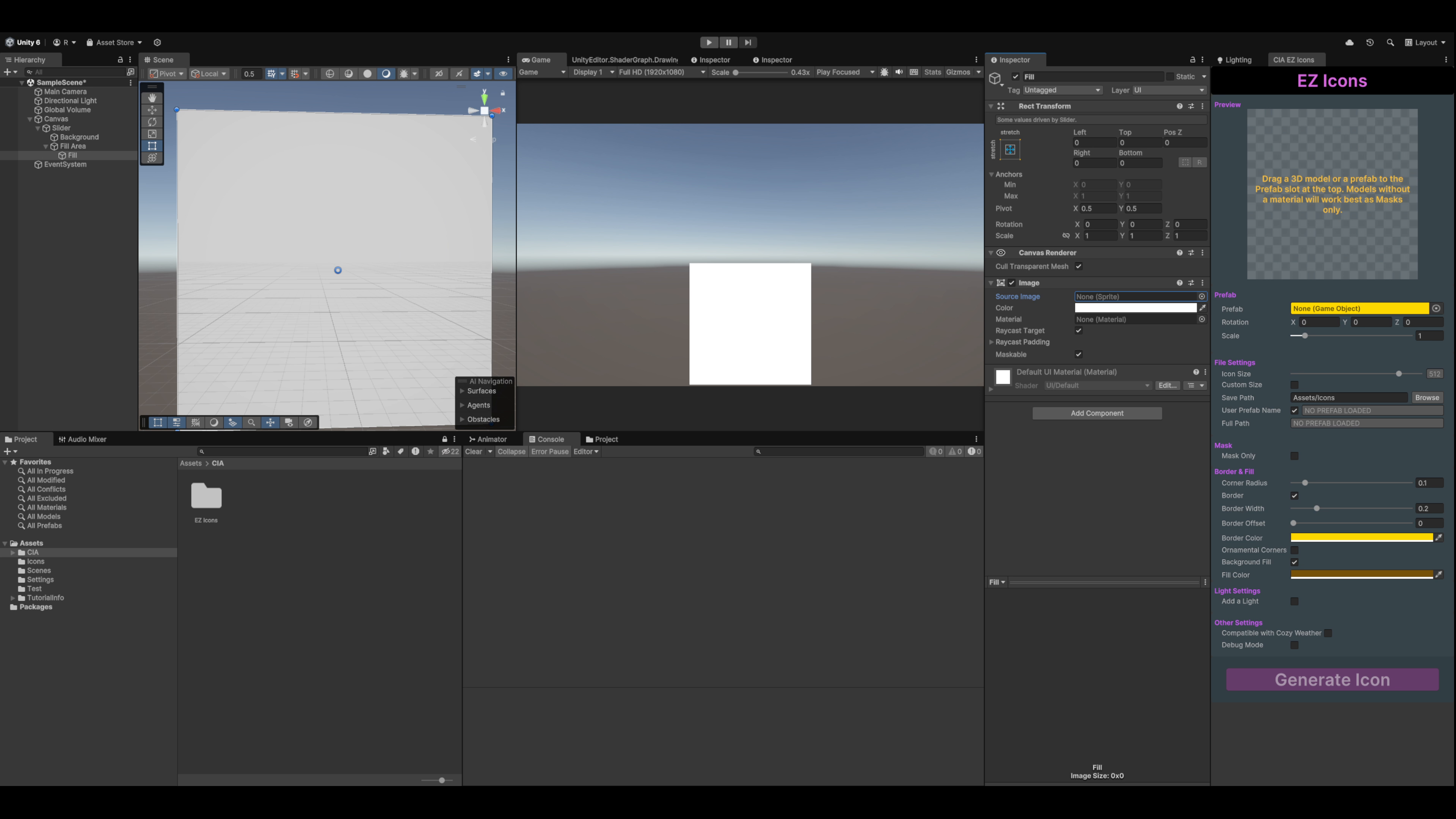Toggle the Scene 2D/scene visibility eye button
Viewport: 1456px width, 819px height.
click(503, 74)
